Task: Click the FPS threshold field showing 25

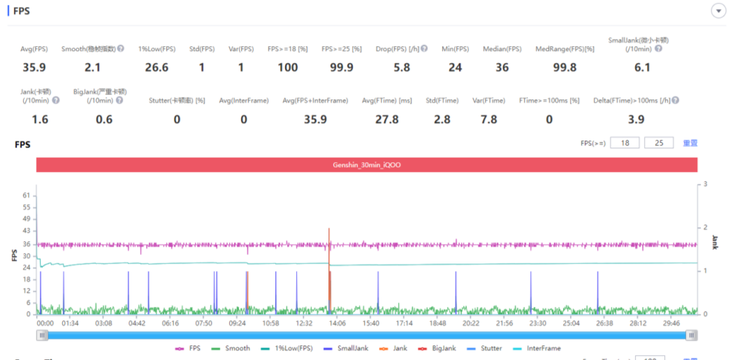Action: tap(659, 143)
